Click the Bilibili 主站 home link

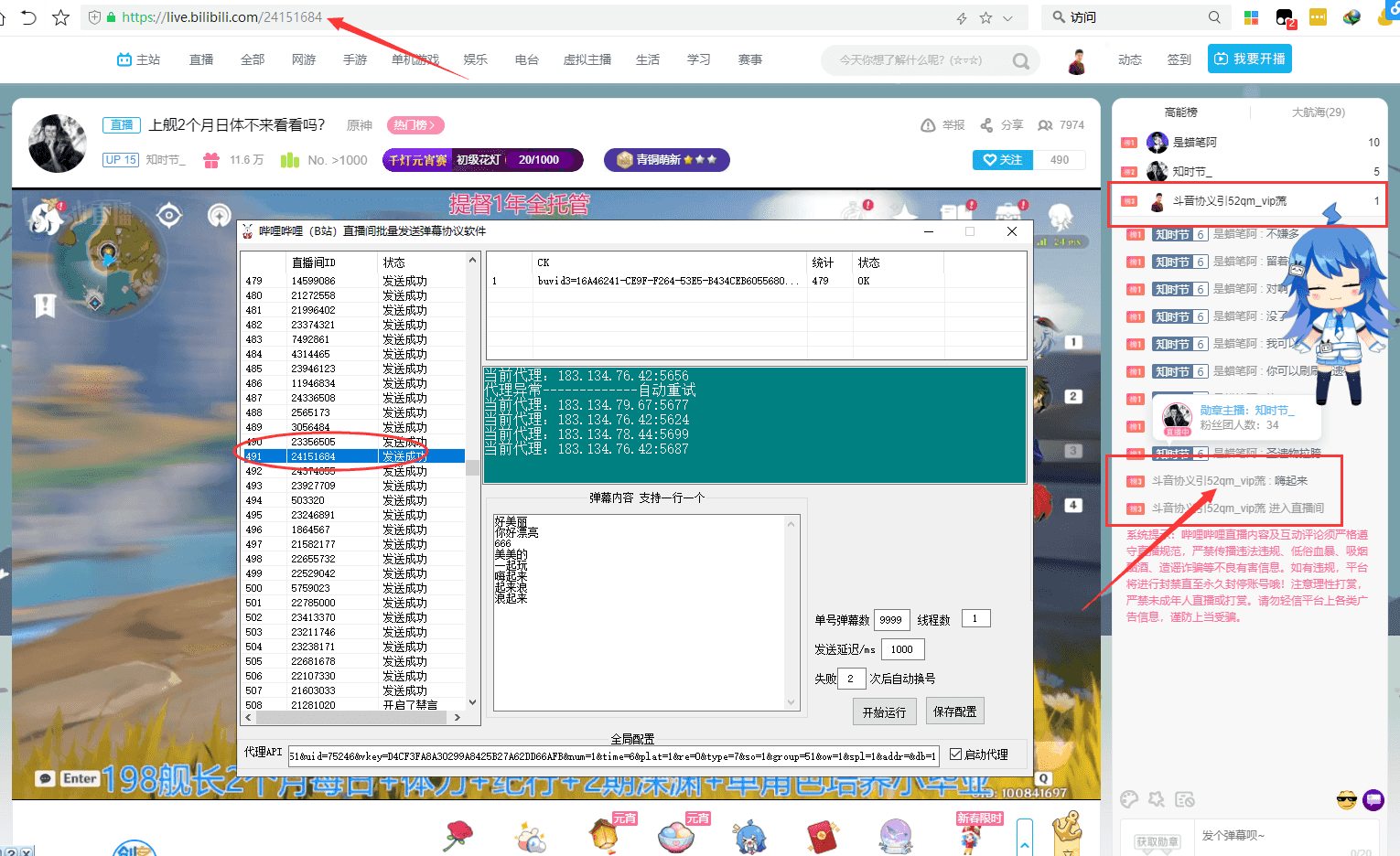pyautogui.click(x=138, y=59)
